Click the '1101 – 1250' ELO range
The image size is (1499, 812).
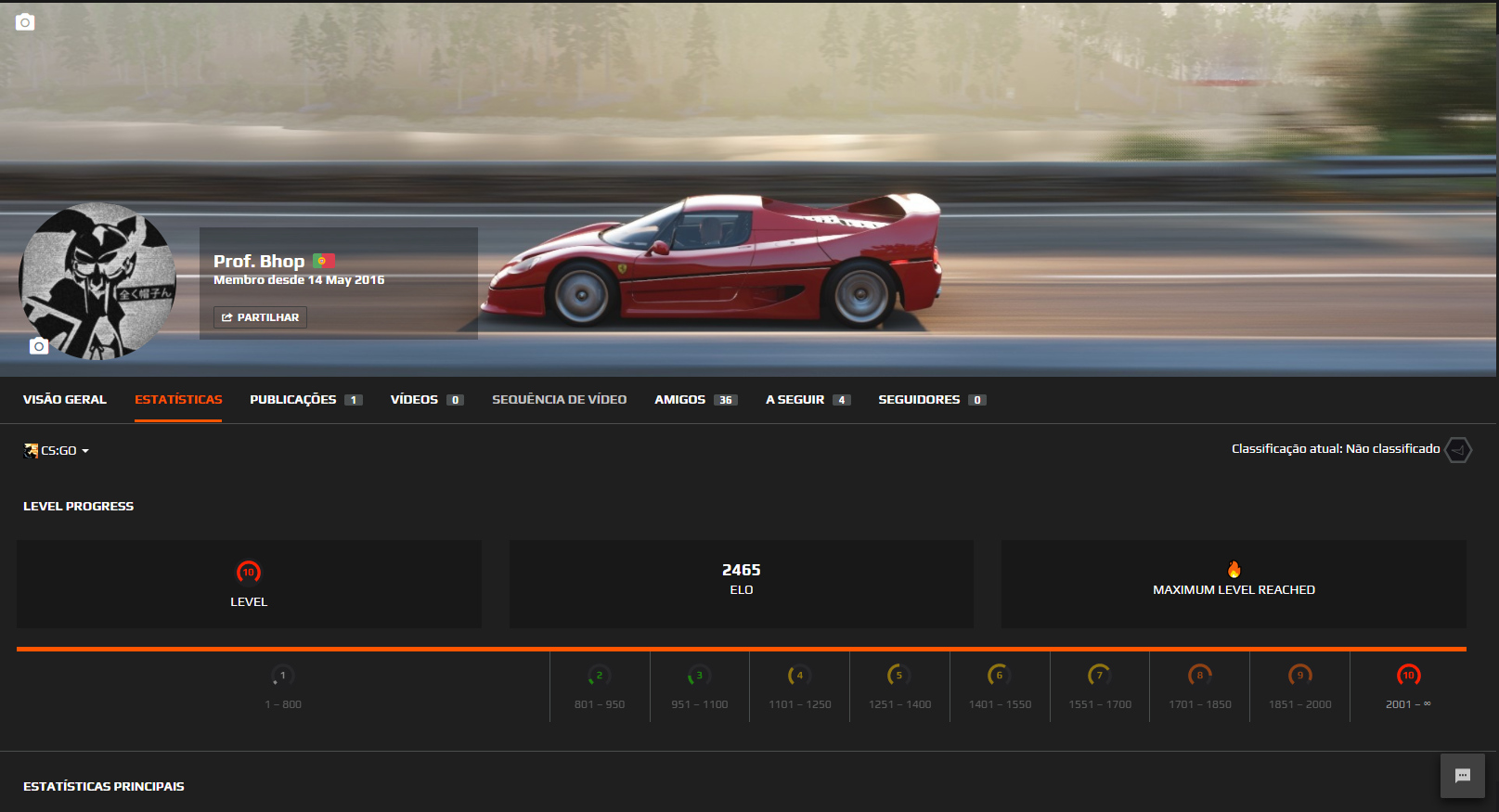click(800, 704)
